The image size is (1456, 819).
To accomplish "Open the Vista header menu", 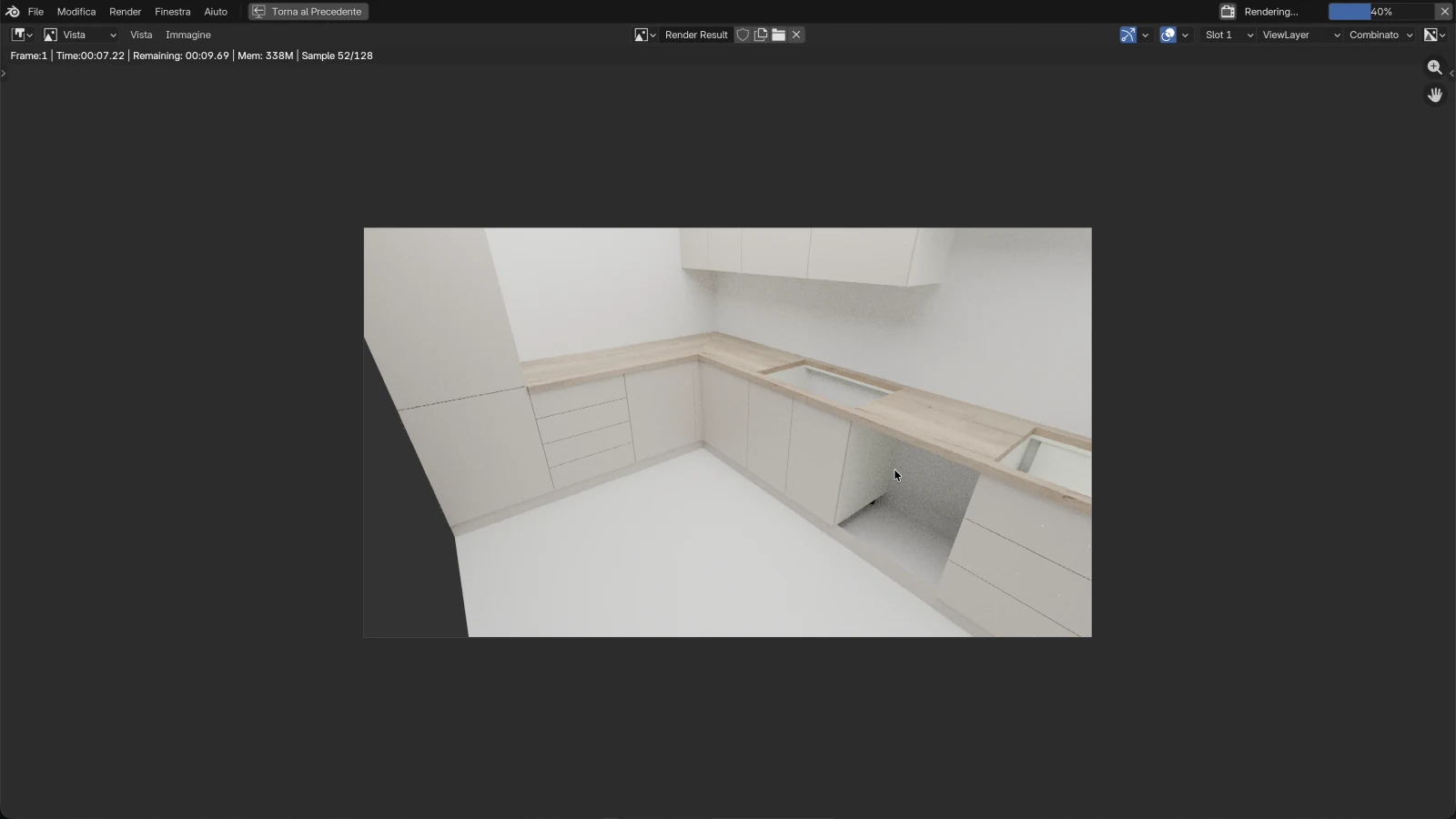I will point(141,35).
